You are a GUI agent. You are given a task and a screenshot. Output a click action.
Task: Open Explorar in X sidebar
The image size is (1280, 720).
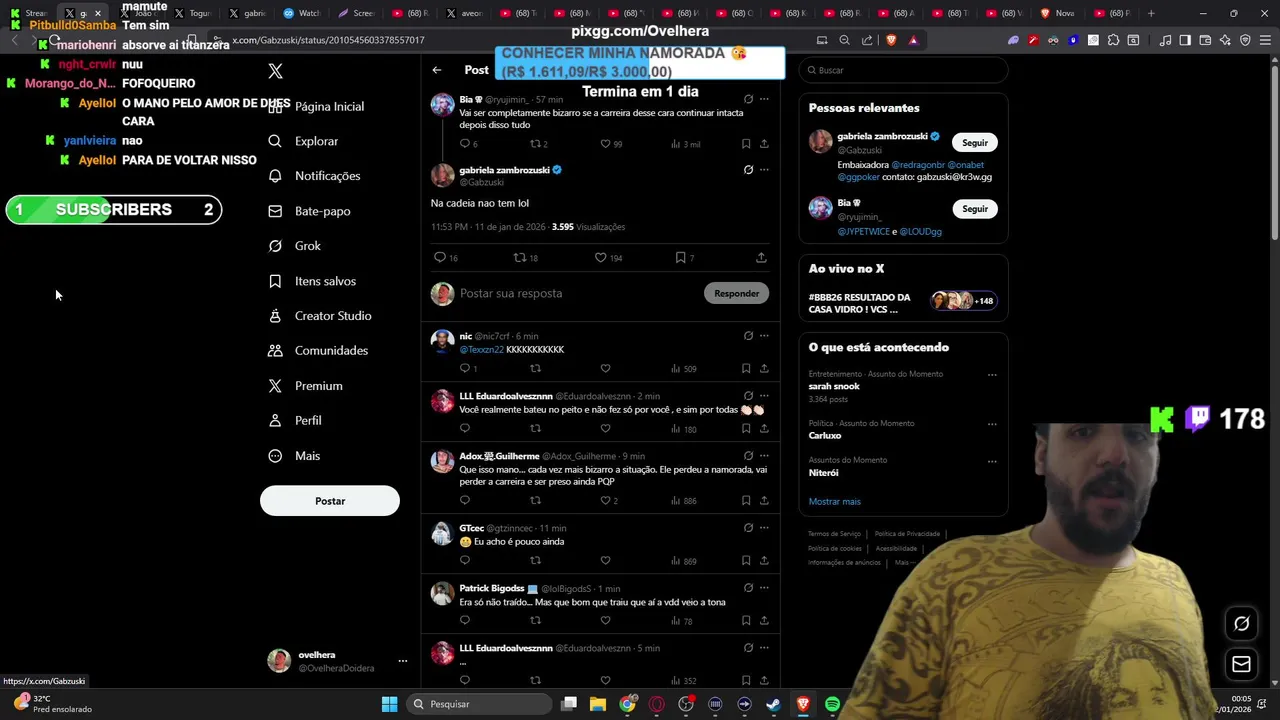(x=304, y=141)
